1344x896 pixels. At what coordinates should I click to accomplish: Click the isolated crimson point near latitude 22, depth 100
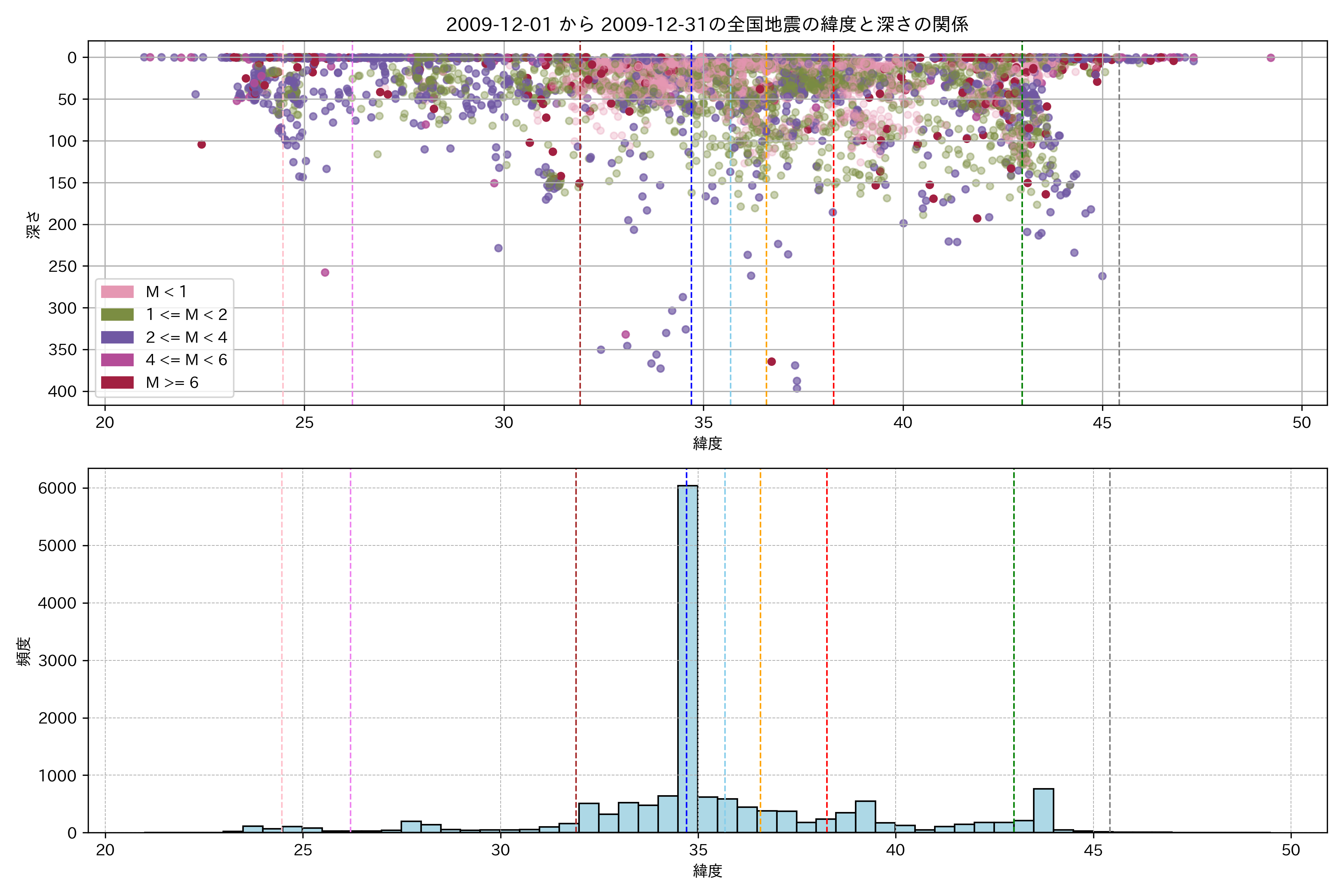202,144
